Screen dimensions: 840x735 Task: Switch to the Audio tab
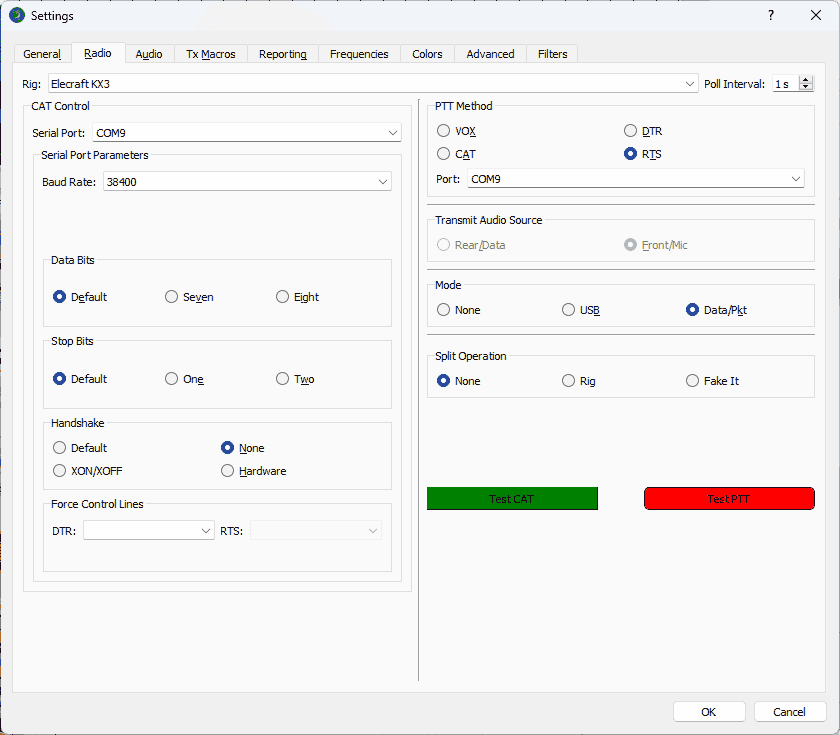[x=149, y=54]
